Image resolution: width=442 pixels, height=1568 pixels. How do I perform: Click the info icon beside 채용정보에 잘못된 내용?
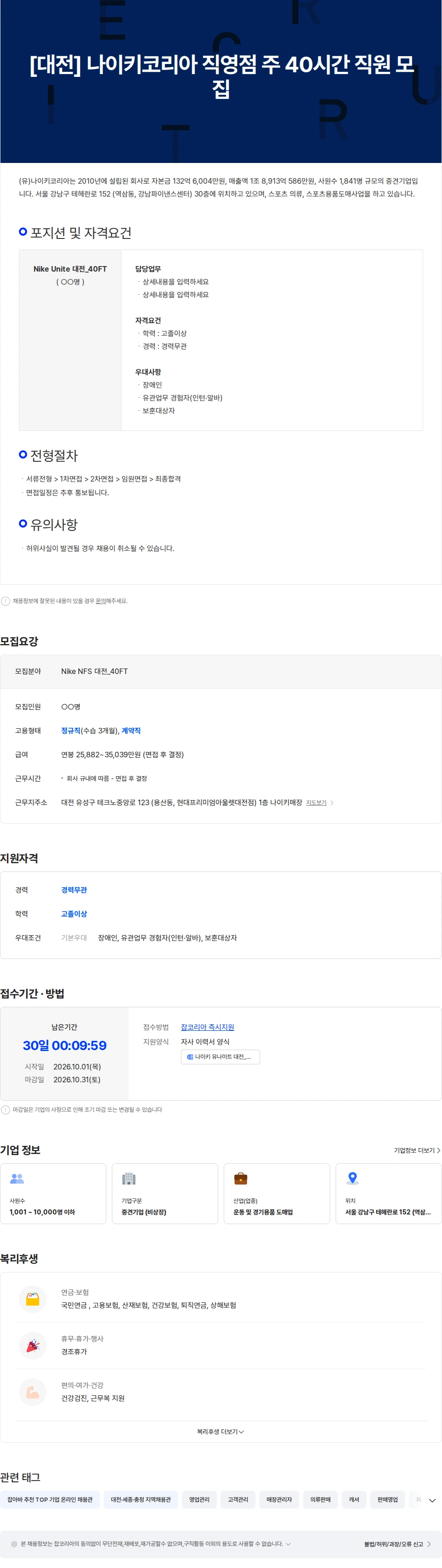coord(6,601)
